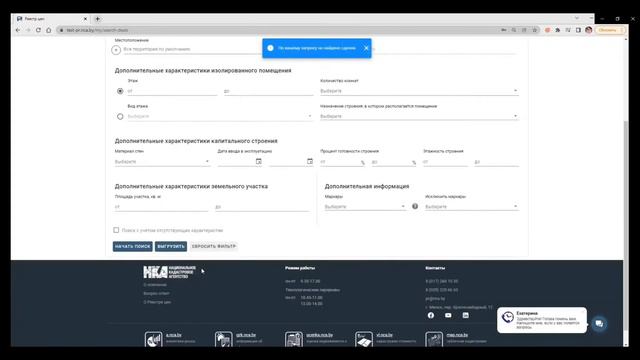Click the browser Обновить update button
This screenshot has height=360, width=640.
coord(610,30)
